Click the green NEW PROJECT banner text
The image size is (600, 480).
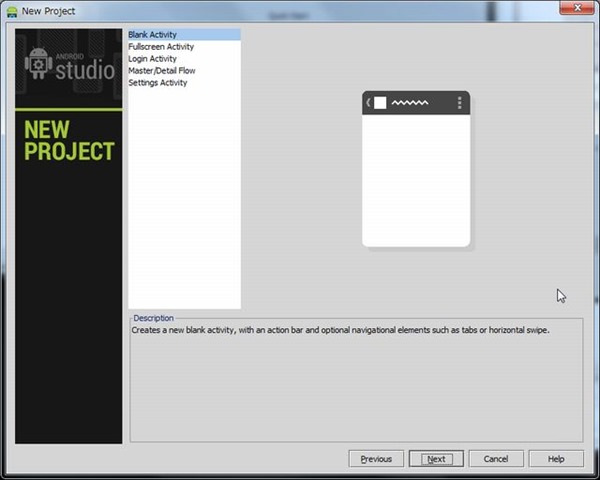[x=69, y=141]
